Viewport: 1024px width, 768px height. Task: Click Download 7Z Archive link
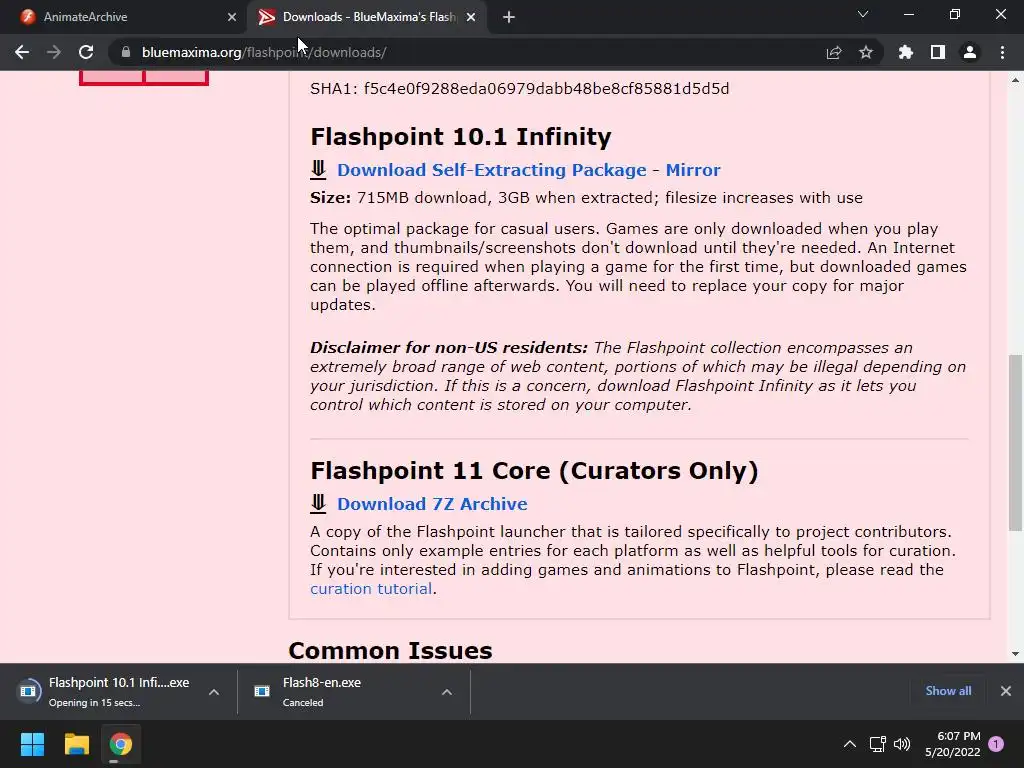432,504
